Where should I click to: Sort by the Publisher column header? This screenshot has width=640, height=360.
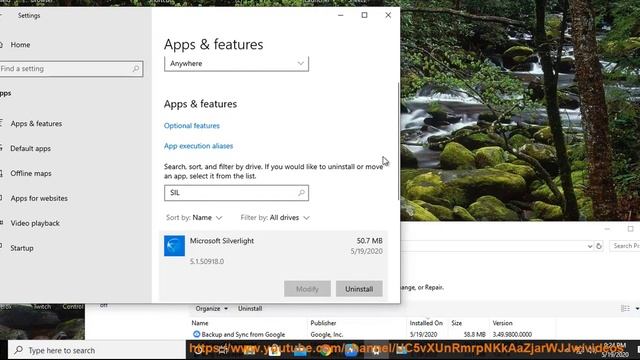323,323
